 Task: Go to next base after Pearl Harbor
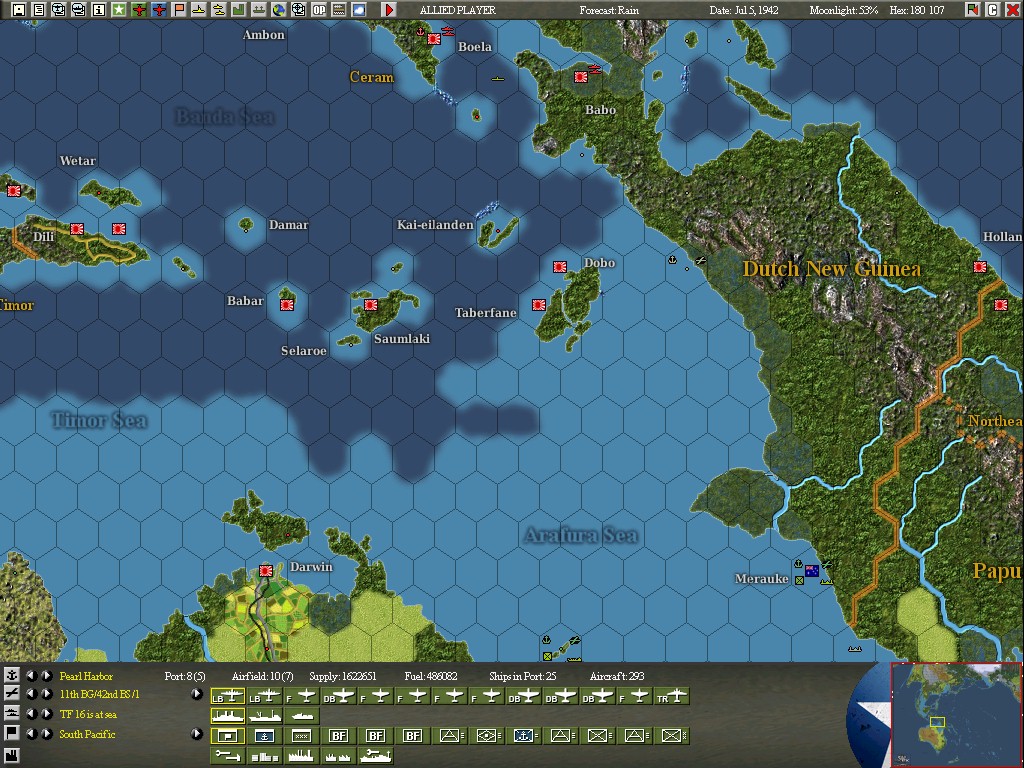click(x=46, y=676)
